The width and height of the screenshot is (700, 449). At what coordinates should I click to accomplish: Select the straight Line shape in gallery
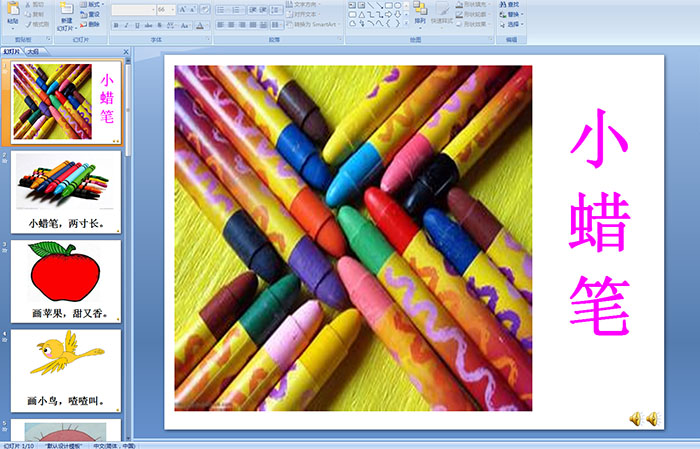coord(370,5)
